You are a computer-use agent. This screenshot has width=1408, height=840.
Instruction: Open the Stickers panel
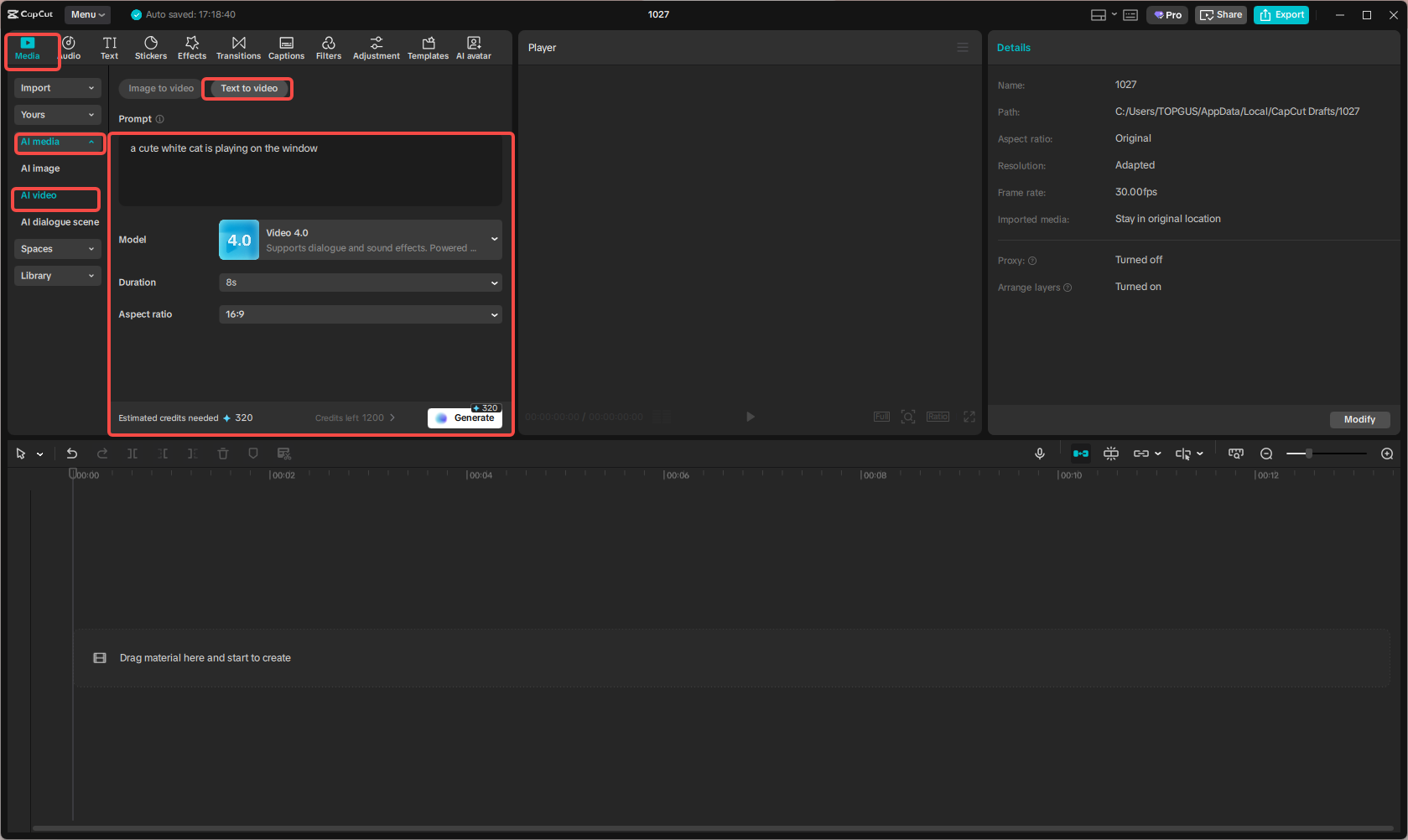(x=151, y=47)
